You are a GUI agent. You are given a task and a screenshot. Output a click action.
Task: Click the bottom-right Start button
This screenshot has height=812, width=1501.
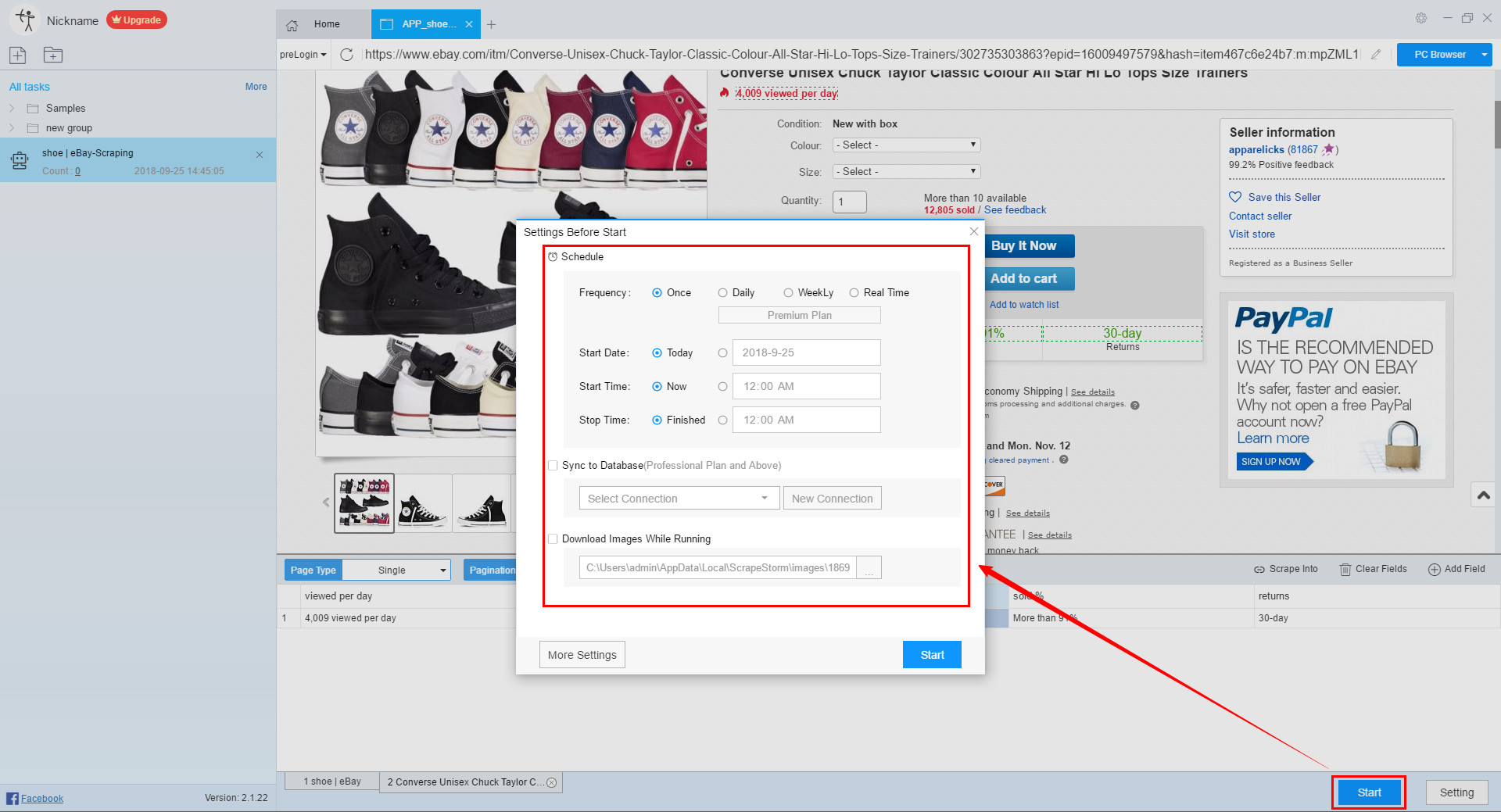(x=1369, y=792)
